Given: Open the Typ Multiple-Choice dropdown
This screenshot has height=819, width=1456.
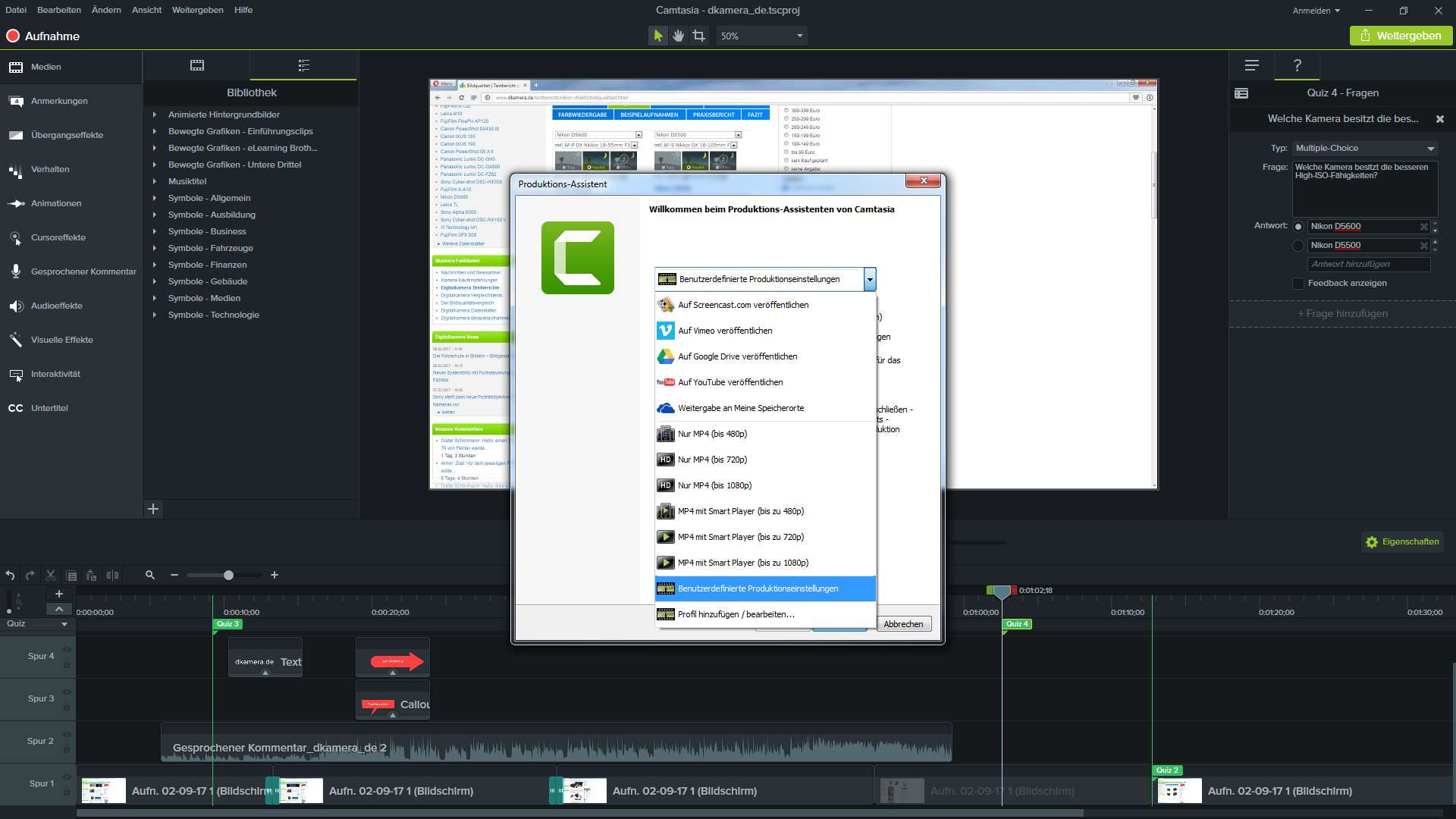Looking at the screenshot, I should [1365, 149].
